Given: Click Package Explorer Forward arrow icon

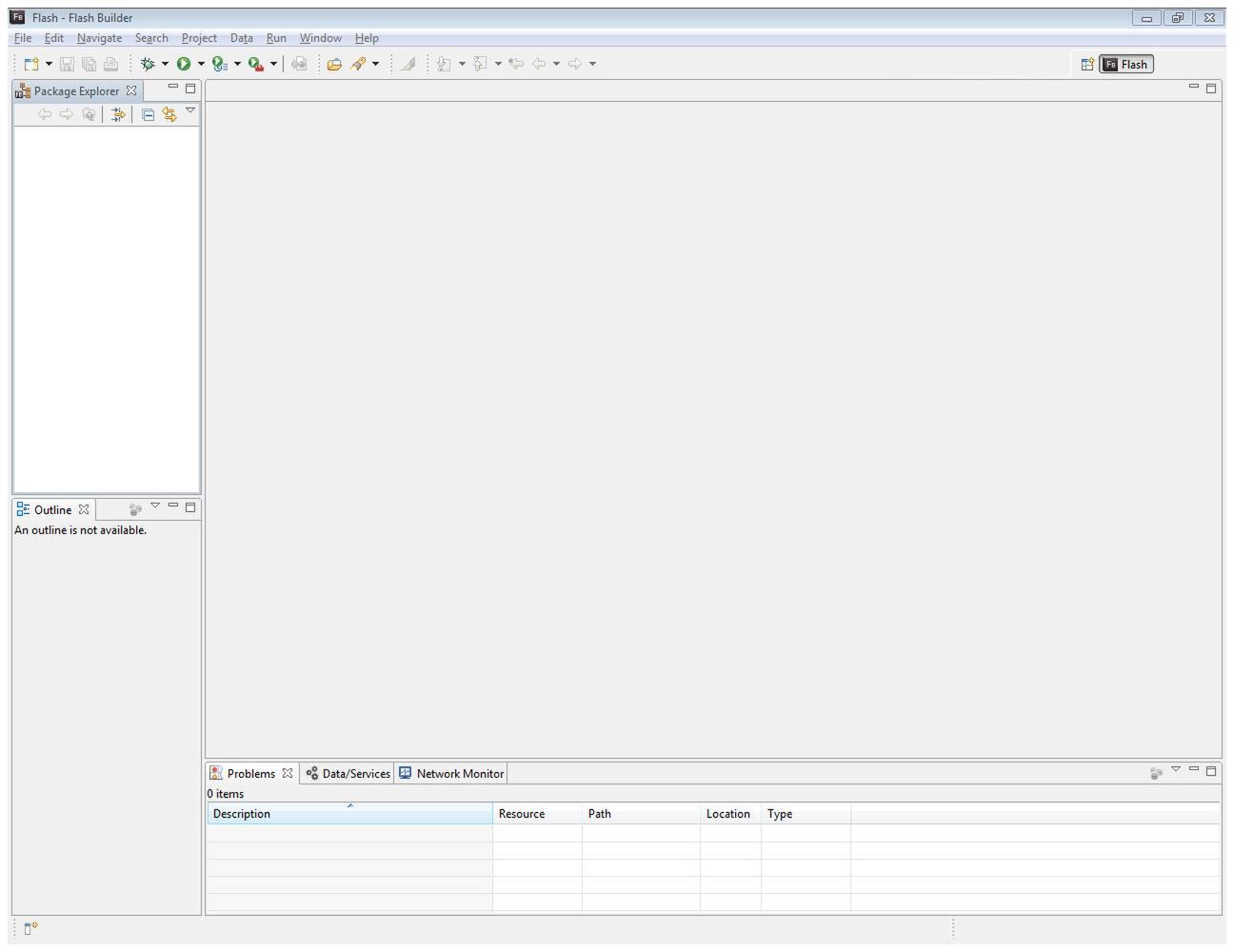Looking at the screenshot, I should 67,114.
